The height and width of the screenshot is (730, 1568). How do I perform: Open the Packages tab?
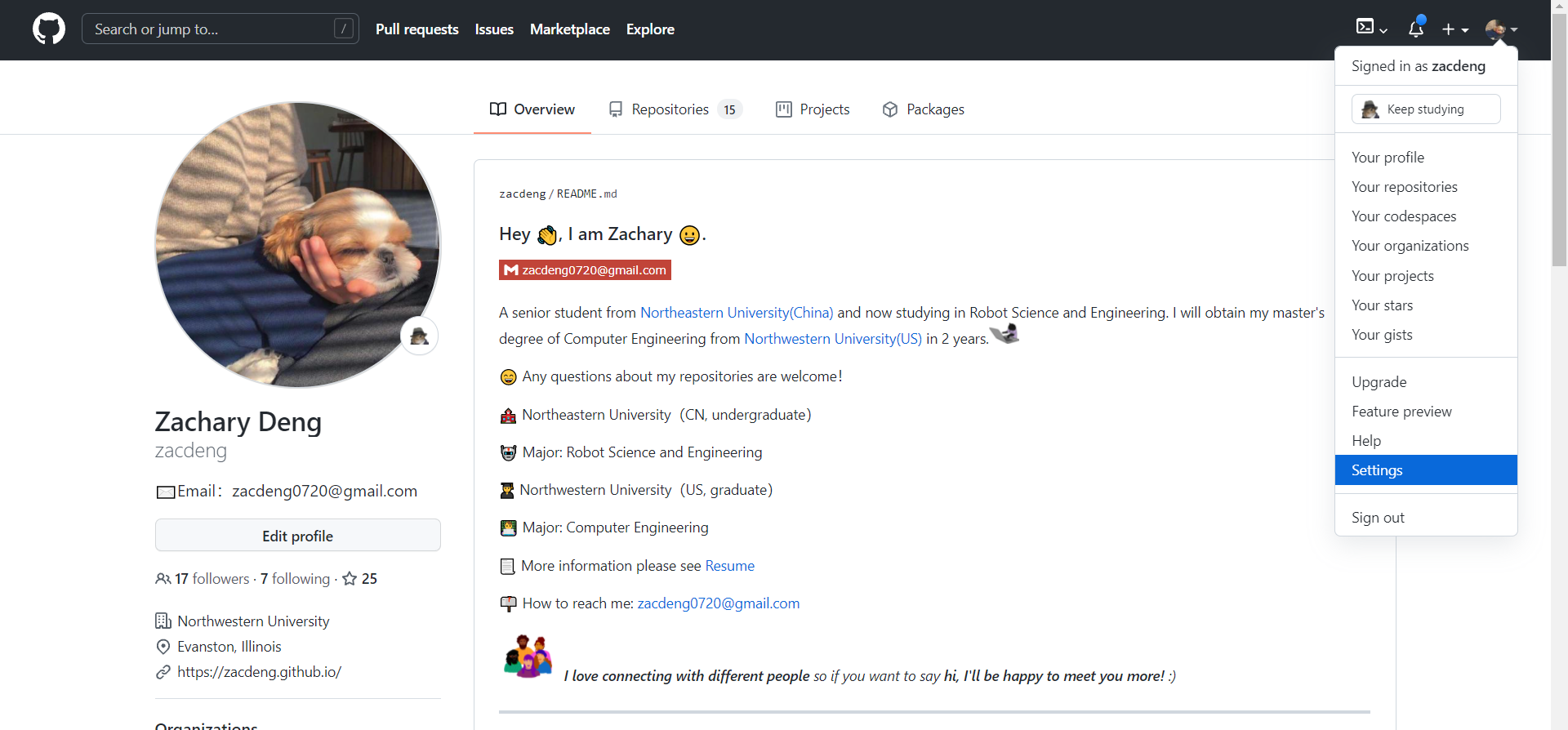pyautogui.click(x=924, y=109)
